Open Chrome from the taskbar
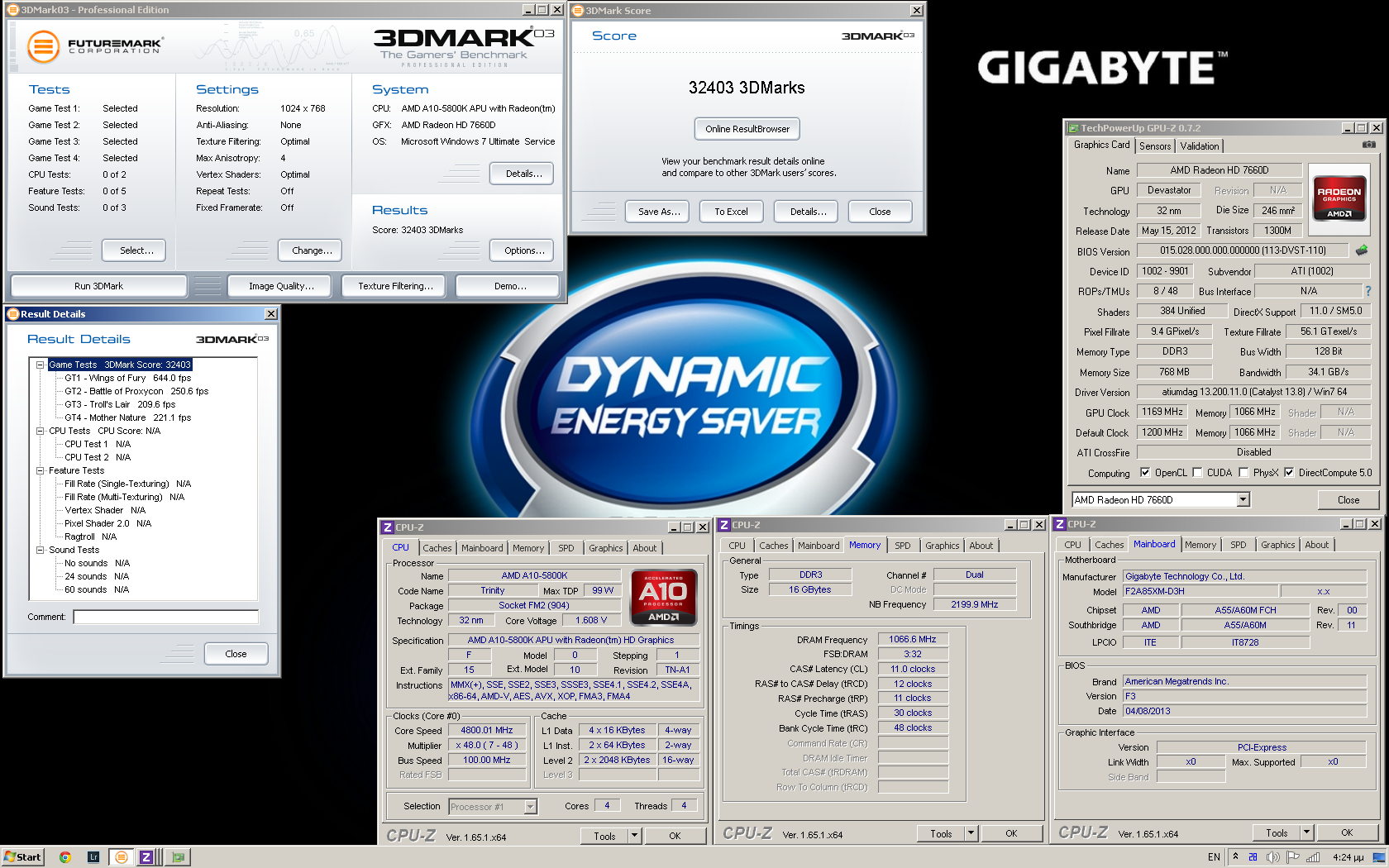The image size is (1389, 868). (65, 857)
